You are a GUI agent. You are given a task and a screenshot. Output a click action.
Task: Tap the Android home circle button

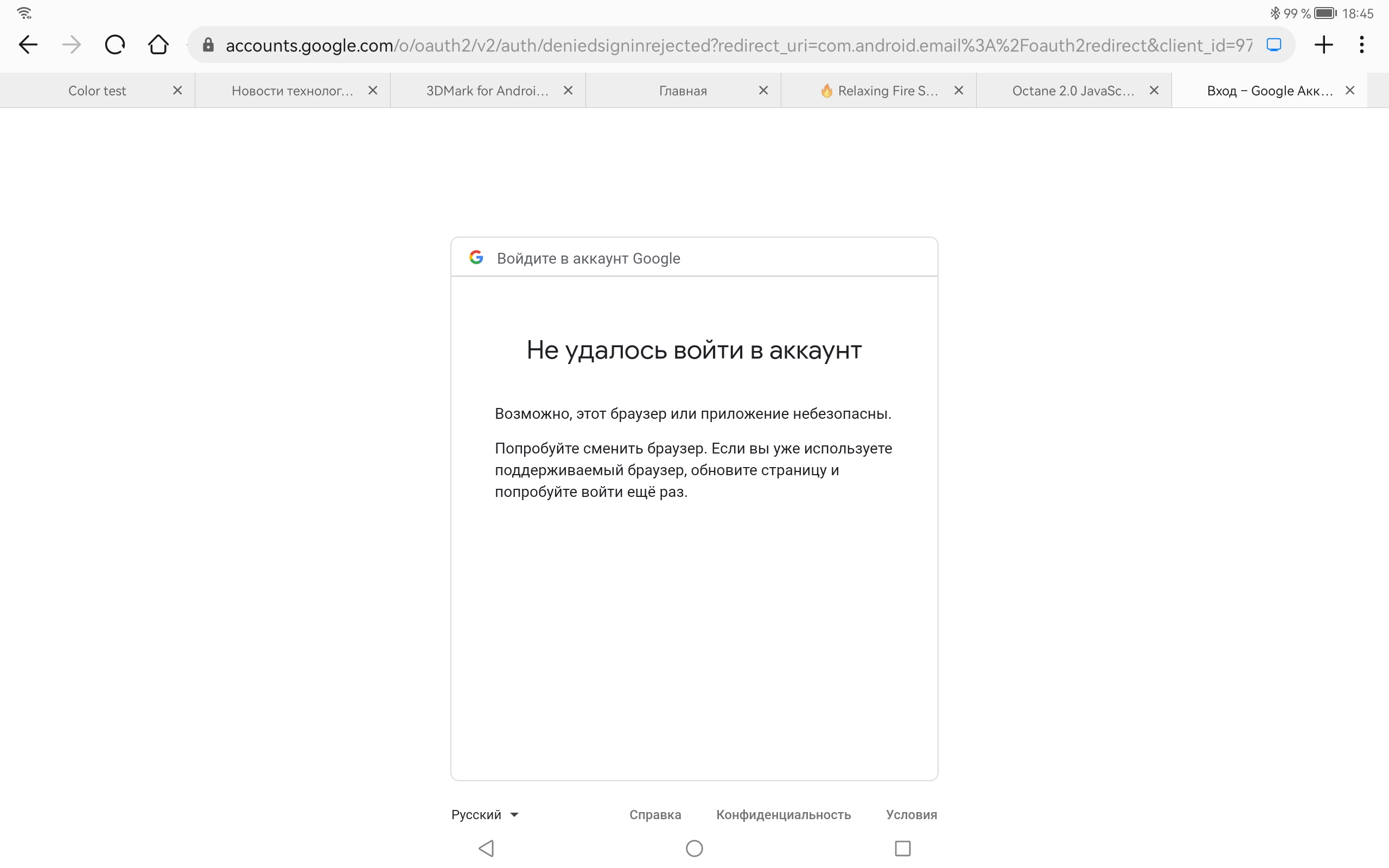[x=694, y=848]
